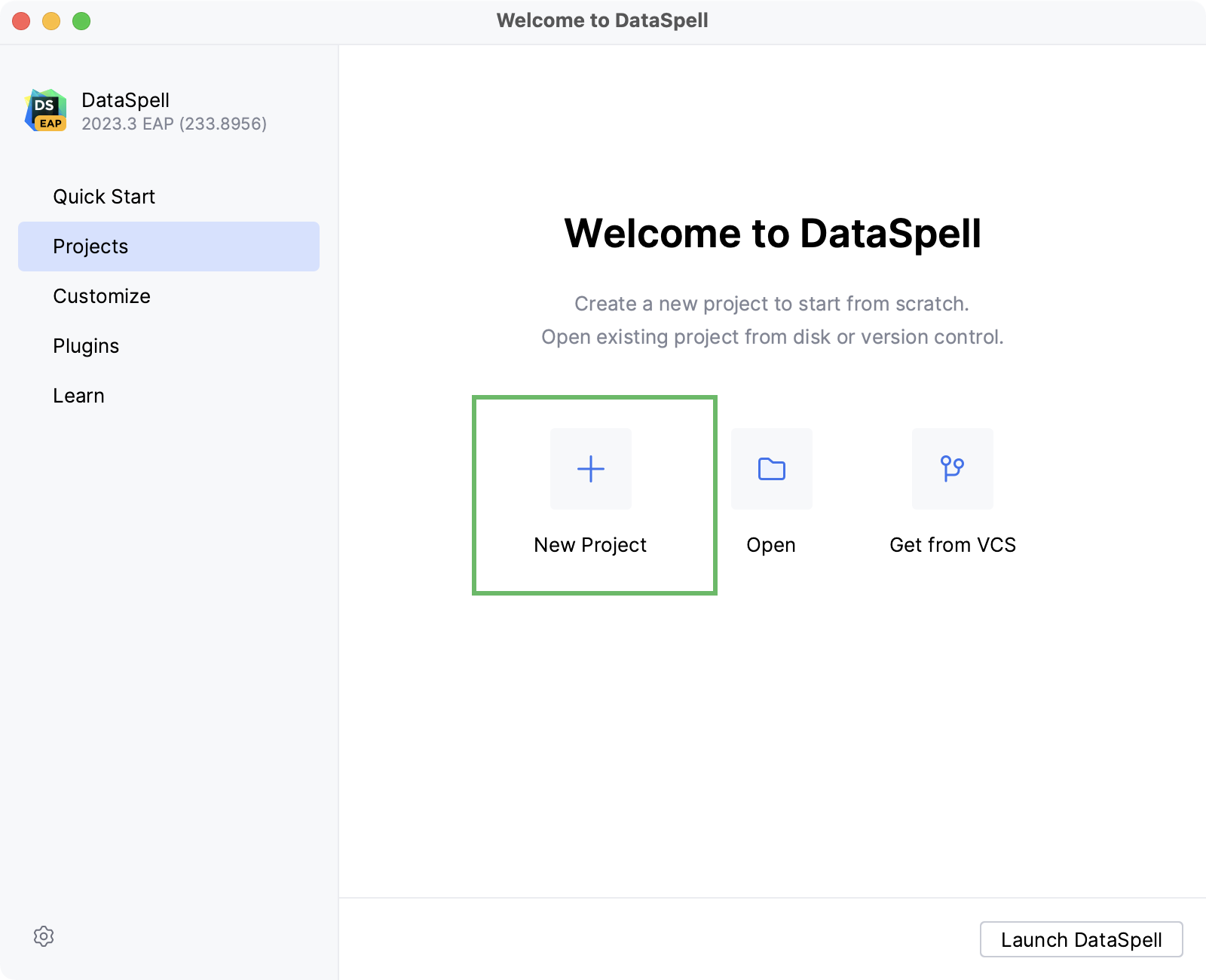Viewport: 1206px width, 980px height.
Task: Close the Welcome to DataSpell window
Action: (21, 21)
